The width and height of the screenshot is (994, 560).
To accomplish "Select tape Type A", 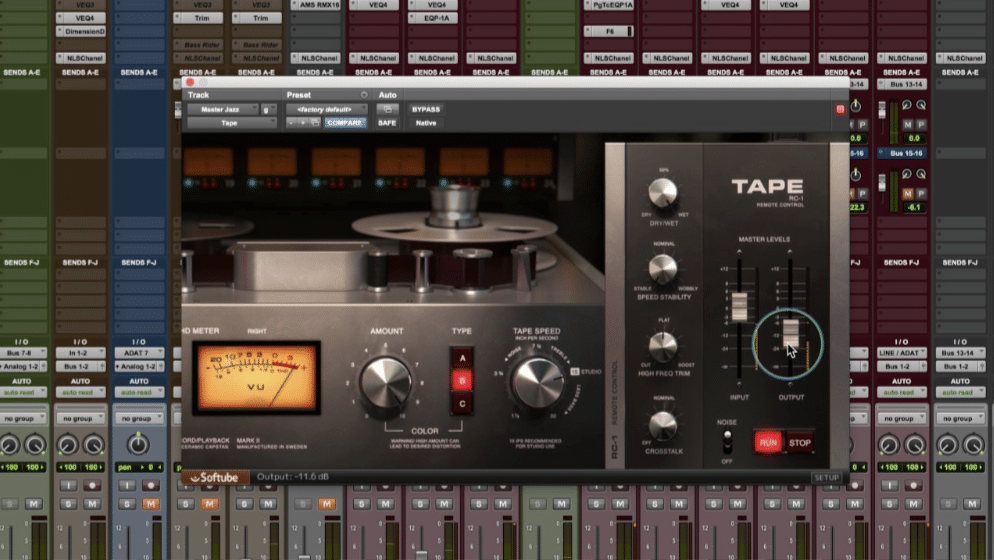I will coord(462,358).
